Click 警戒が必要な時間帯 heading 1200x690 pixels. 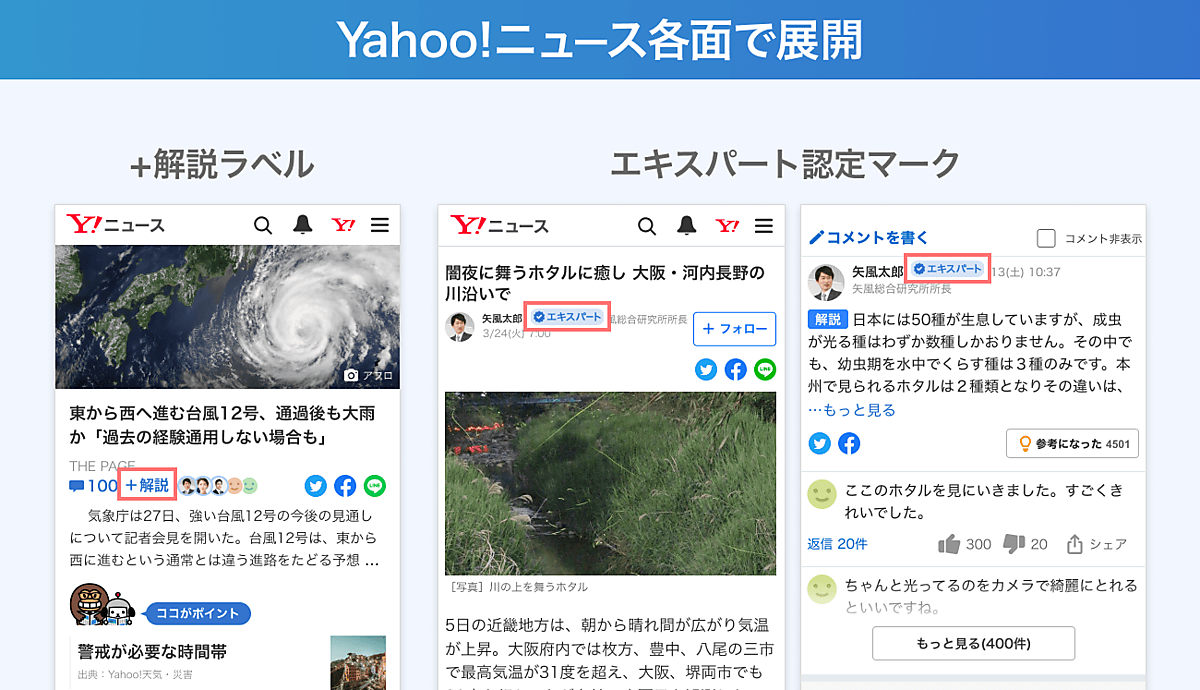point(152,652)
